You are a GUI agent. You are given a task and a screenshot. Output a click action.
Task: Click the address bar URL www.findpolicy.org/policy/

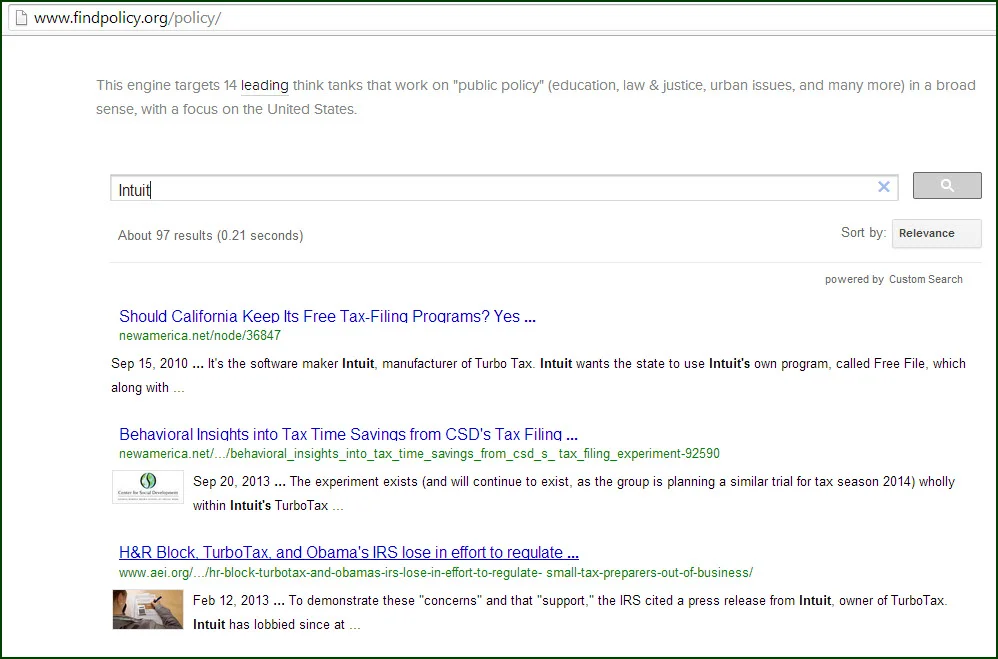pos(127,18)
